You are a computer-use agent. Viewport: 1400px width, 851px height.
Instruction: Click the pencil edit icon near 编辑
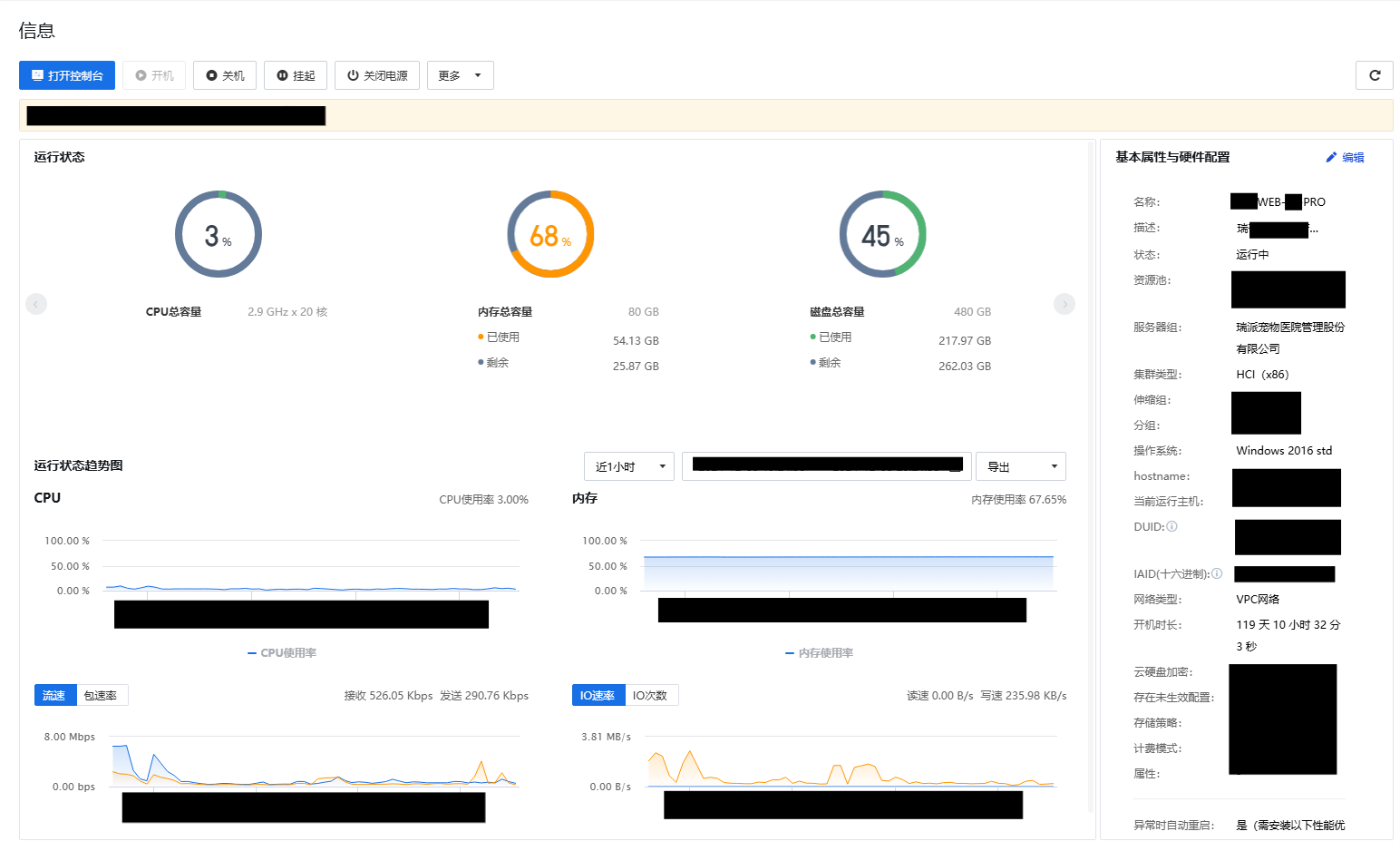point(1330,157)
